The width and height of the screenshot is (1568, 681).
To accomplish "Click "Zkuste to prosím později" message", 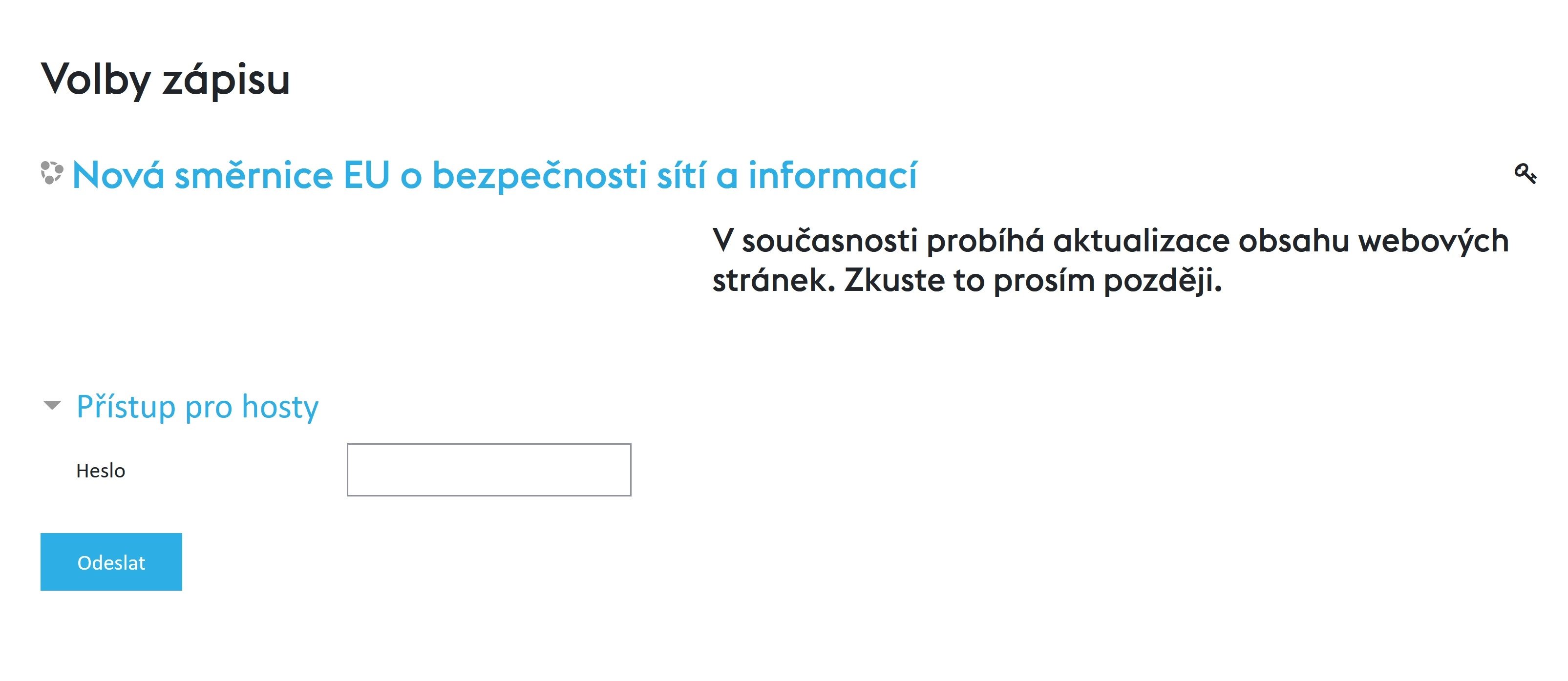I will coord(1032,281).
